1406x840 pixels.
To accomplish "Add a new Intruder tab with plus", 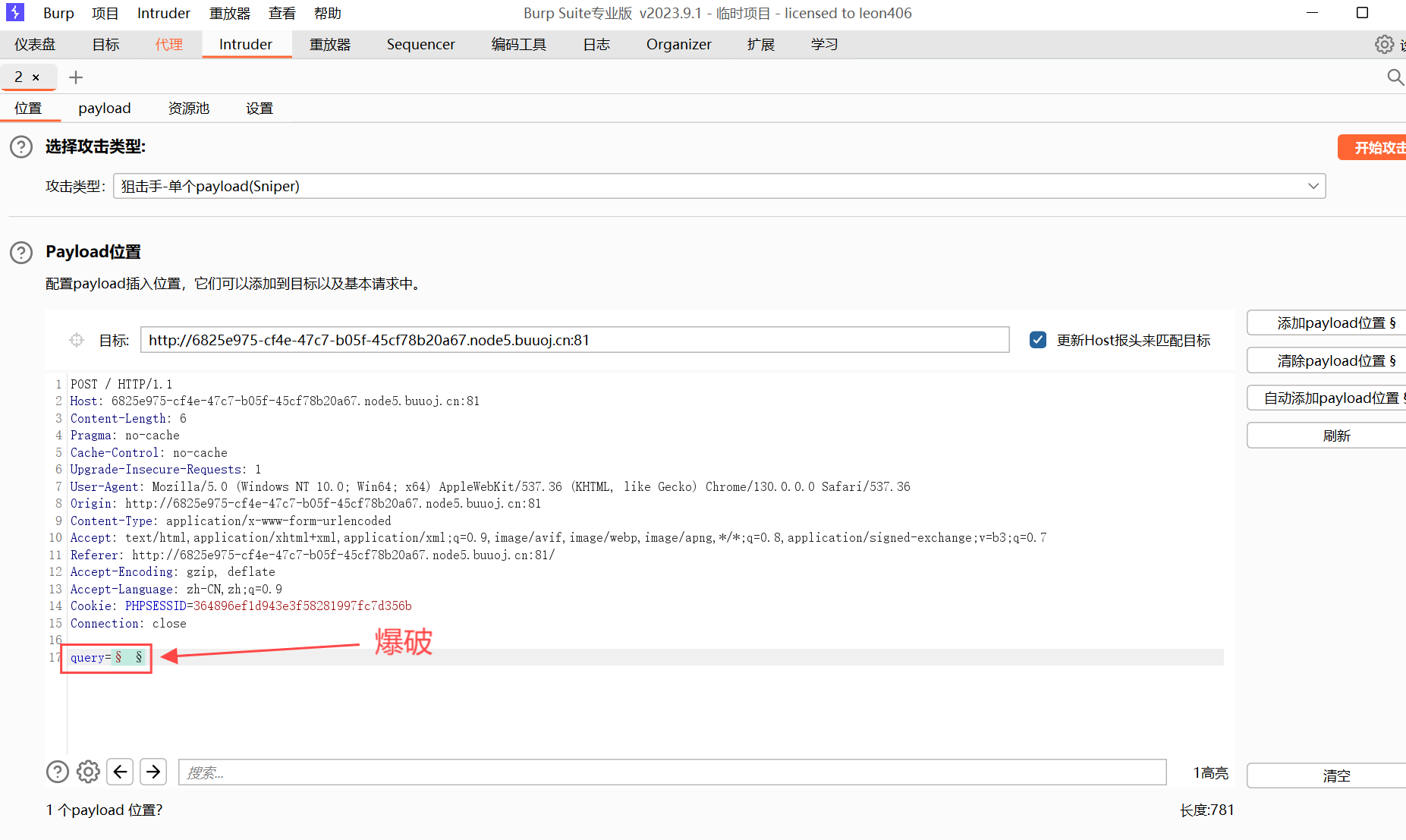I will click(x=76, y=77).
